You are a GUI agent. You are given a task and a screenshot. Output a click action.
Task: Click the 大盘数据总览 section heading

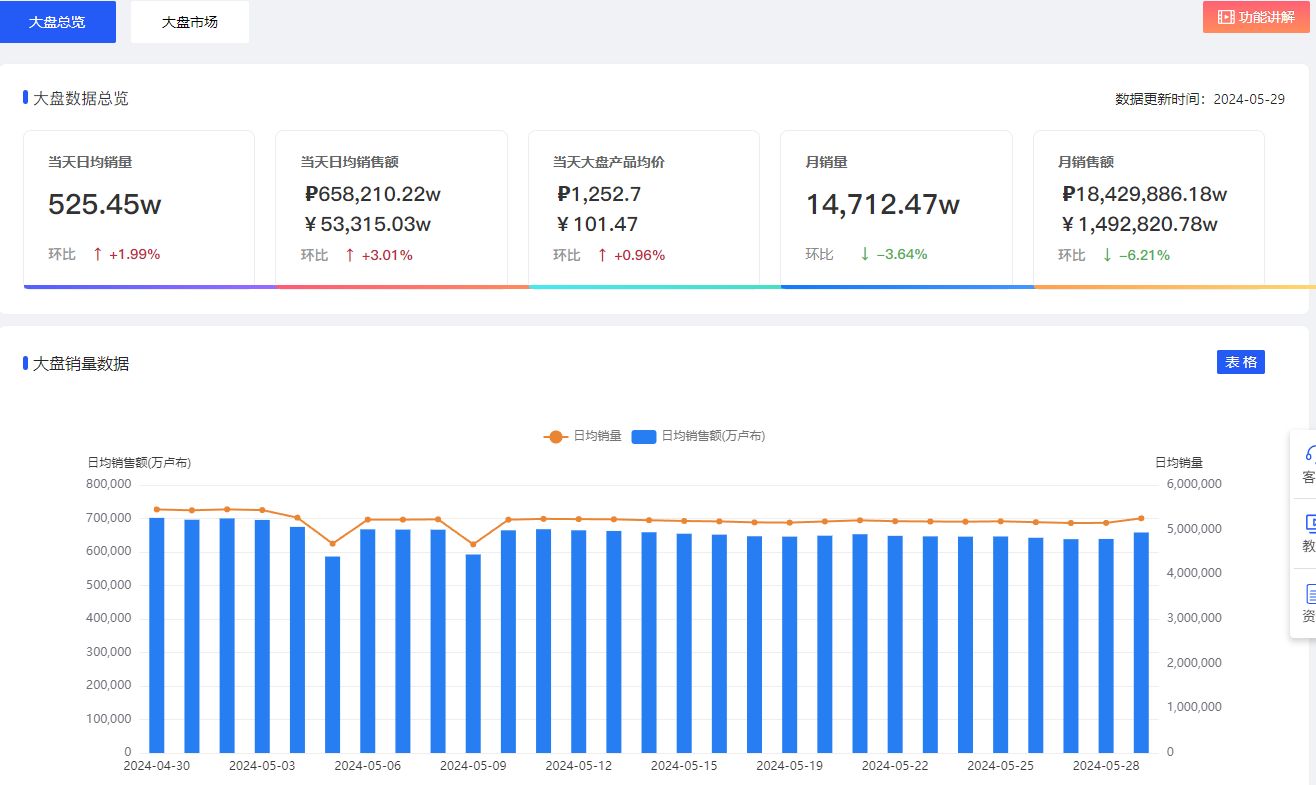(x=81, y=98)
